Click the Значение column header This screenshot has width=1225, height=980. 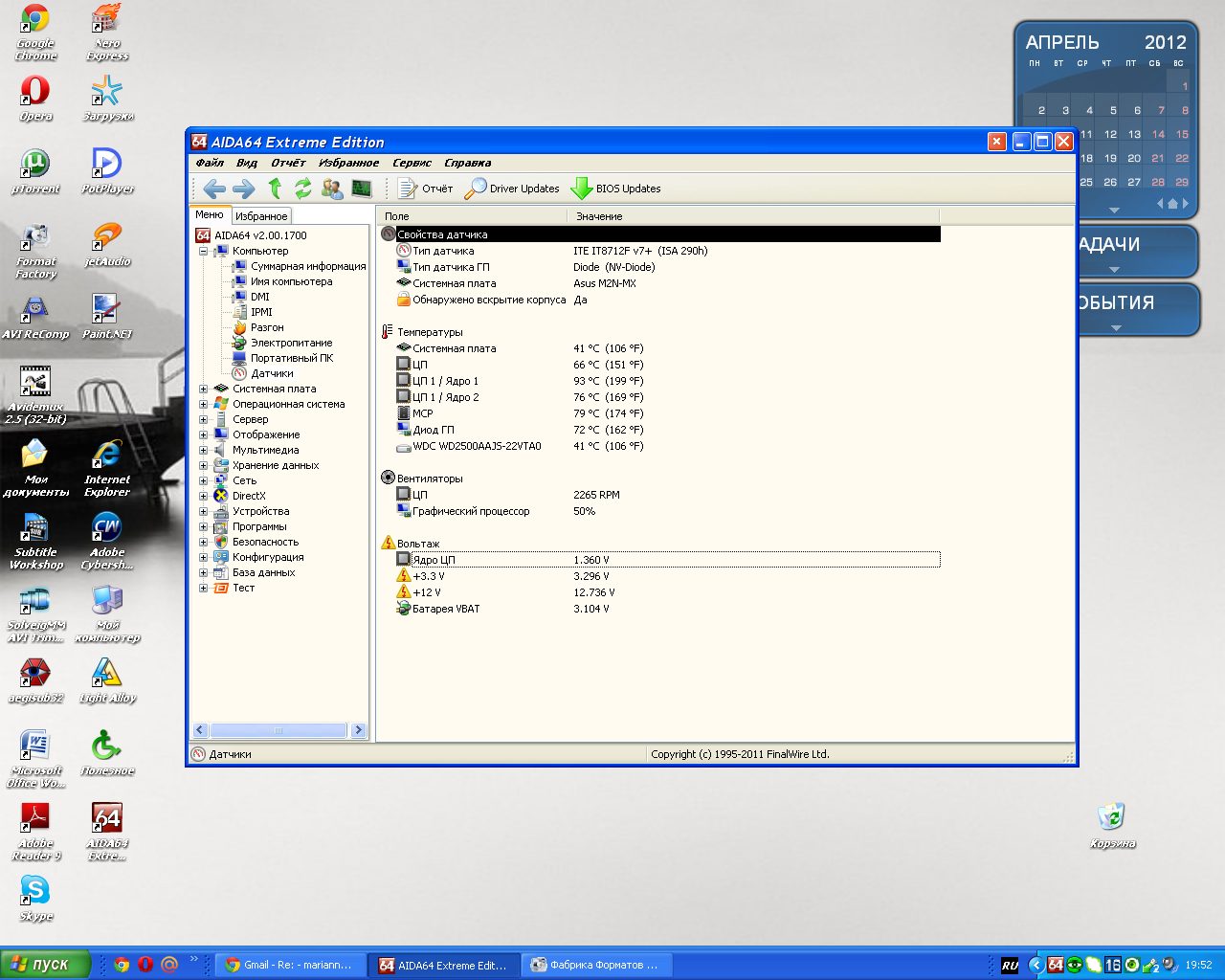pos(753,216)
